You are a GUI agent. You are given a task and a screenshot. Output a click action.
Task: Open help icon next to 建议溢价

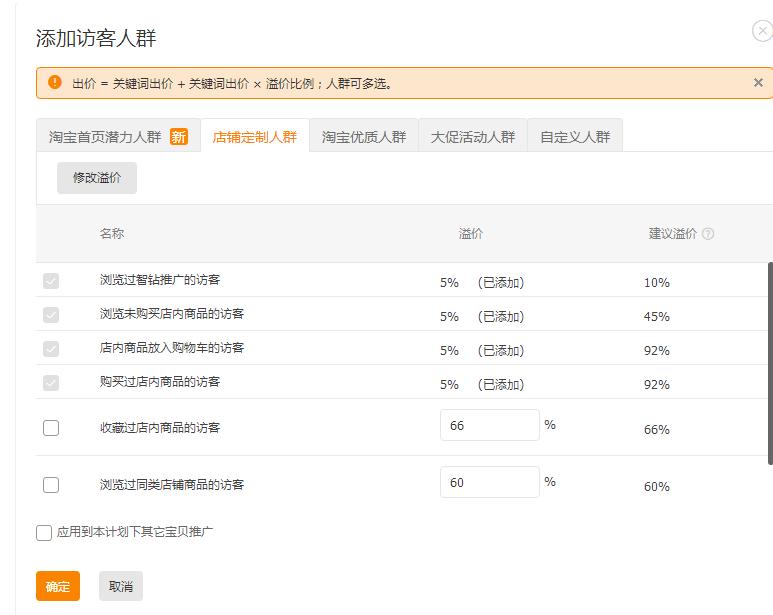[708, 234]
